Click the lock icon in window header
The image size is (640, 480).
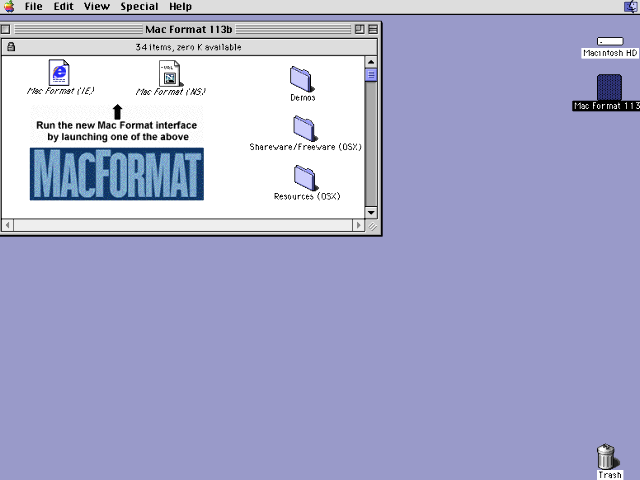[11, 47]
